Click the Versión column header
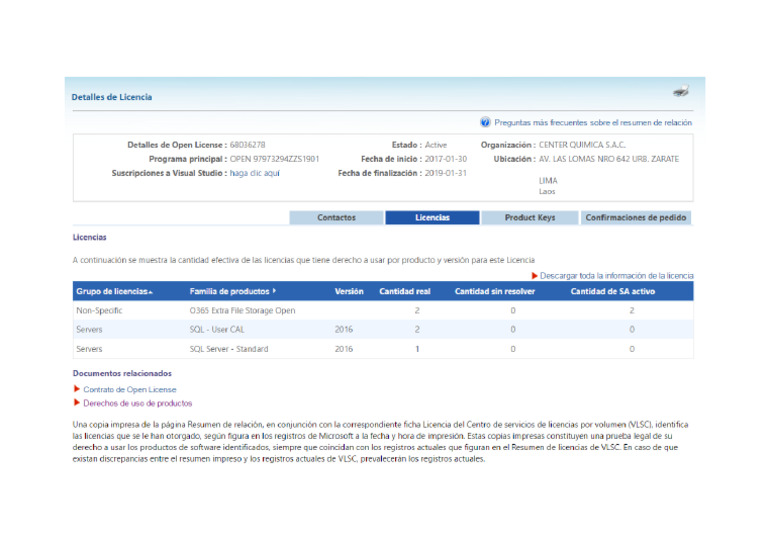768x543 pixels. point(349,291)
